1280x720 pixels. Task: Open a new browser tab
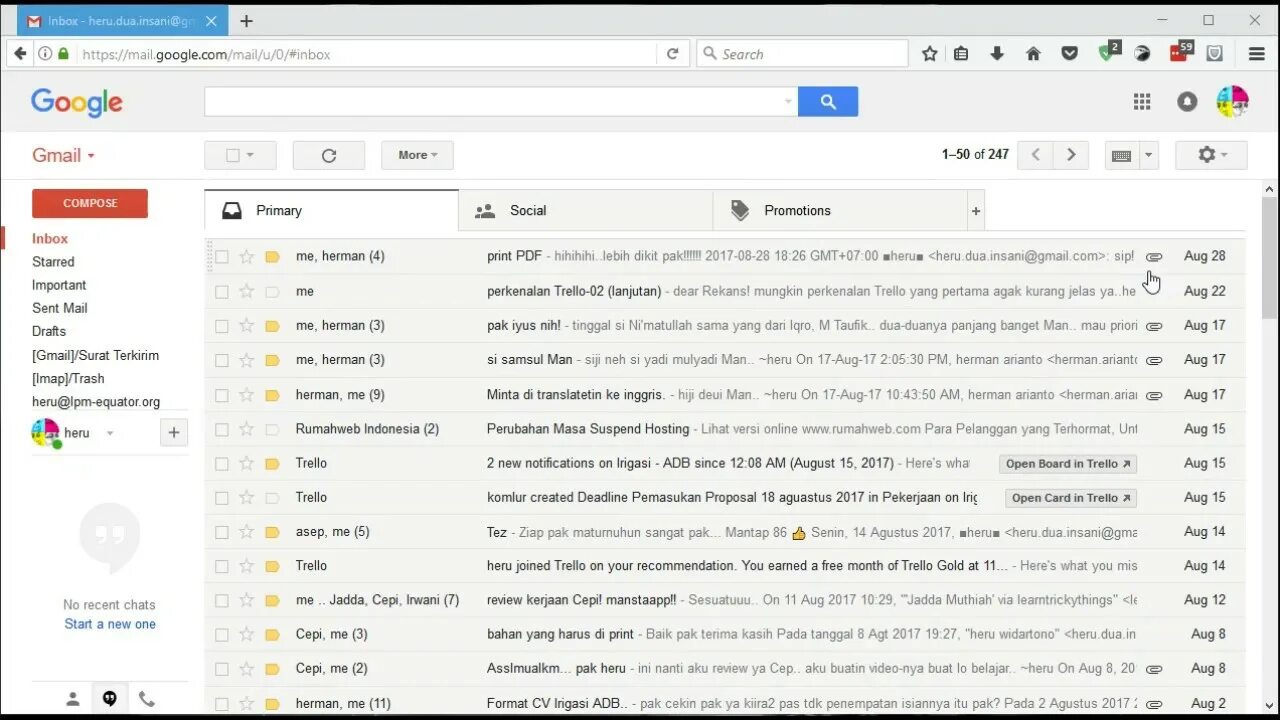coord(247,20)
